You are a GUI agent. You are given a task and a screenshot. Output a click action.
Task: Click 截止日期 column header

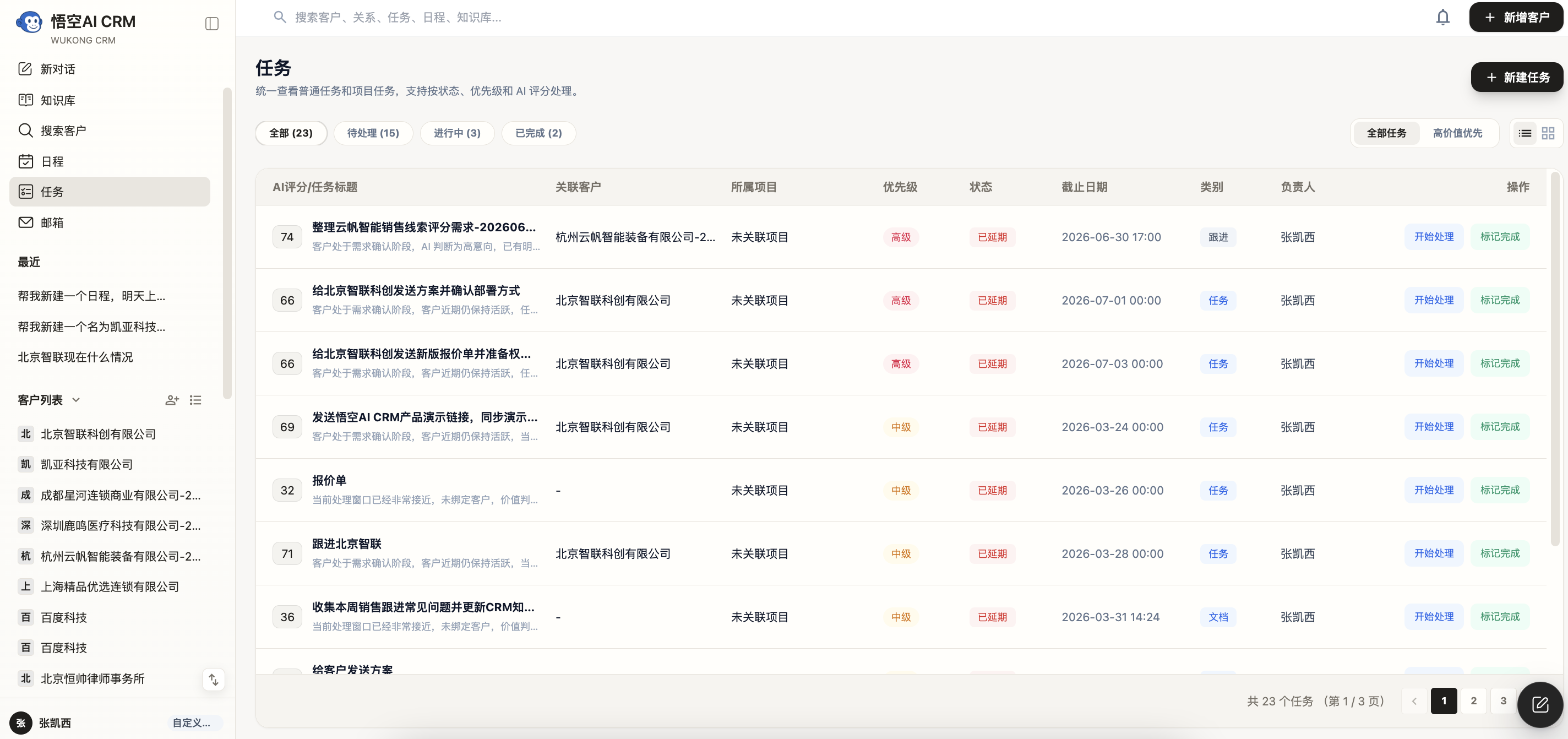click(x=1084, y=187)
